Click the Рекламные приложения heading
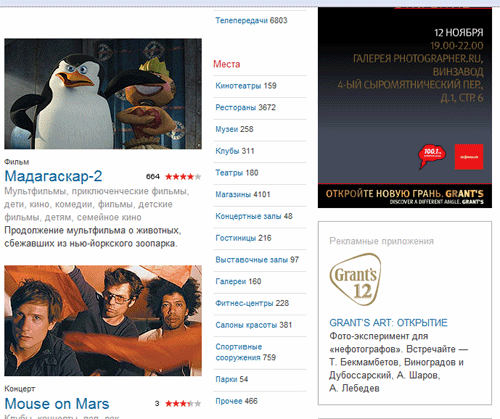 (x=382, y=241)
